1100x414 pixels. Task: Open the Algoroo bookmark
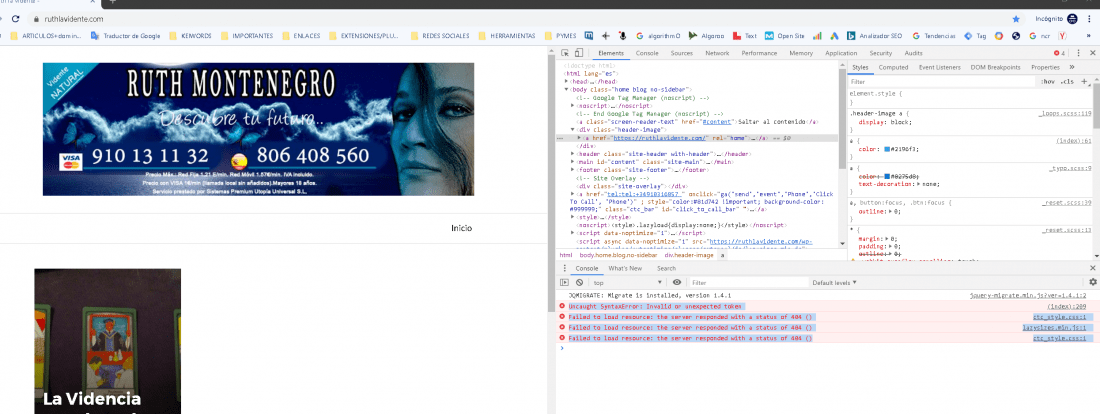pos(706,36)
